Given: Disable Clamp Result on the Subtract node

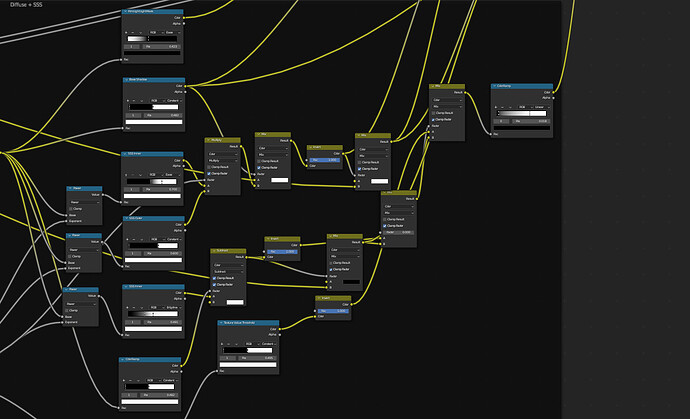Looking at the screenshot, I should [x=214, y=278].
